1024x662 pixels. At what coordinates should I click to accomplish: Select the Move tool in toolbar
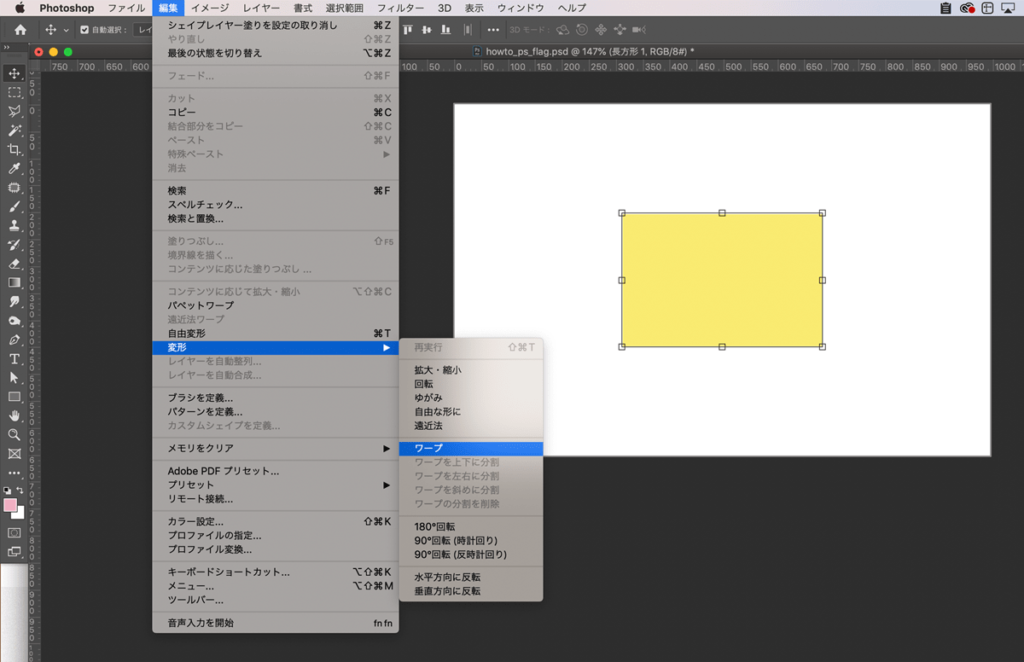[15, 73]
